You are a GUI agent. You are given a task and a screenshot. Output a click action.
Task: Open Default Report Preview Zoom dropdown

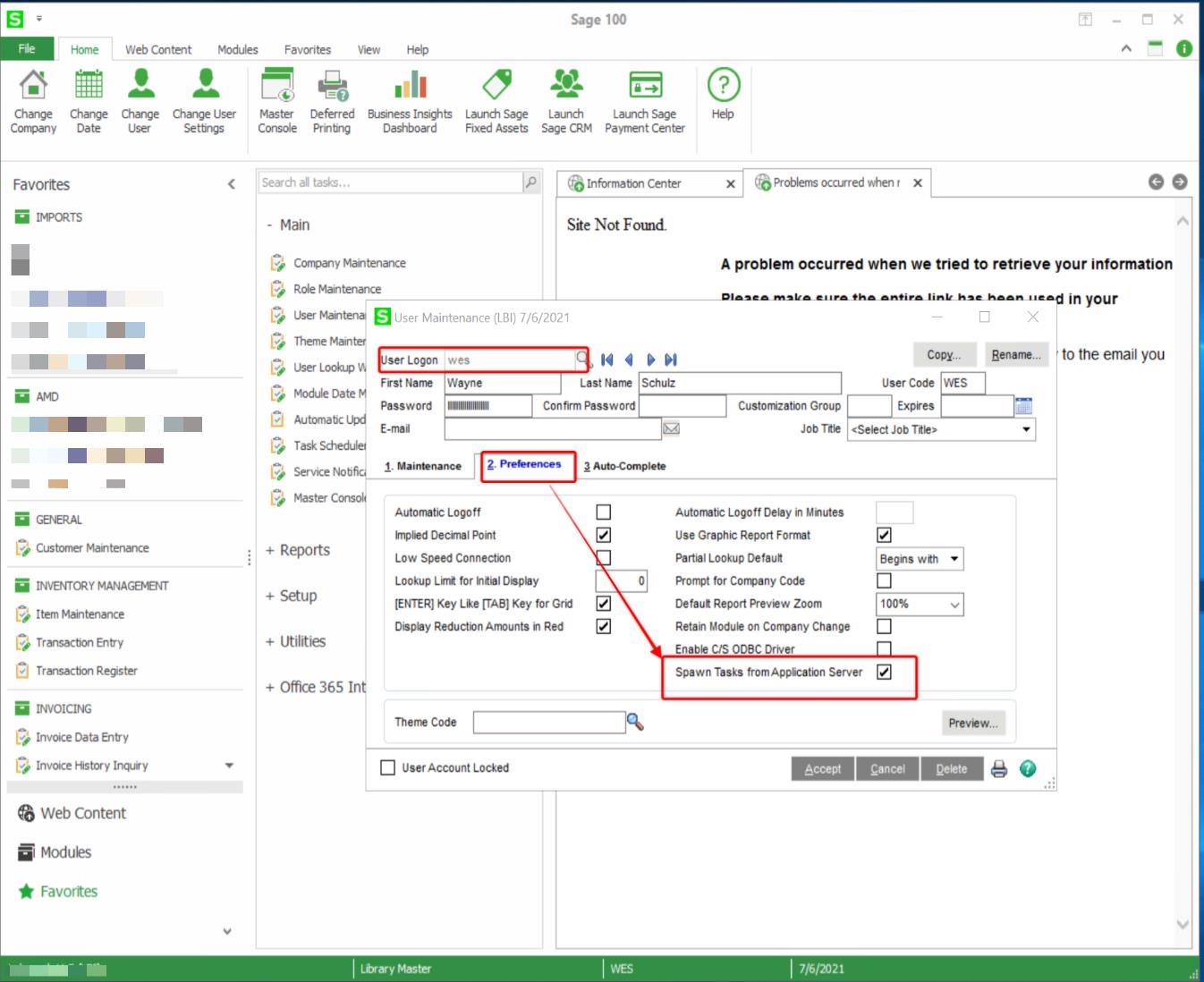tap(954, 605)
